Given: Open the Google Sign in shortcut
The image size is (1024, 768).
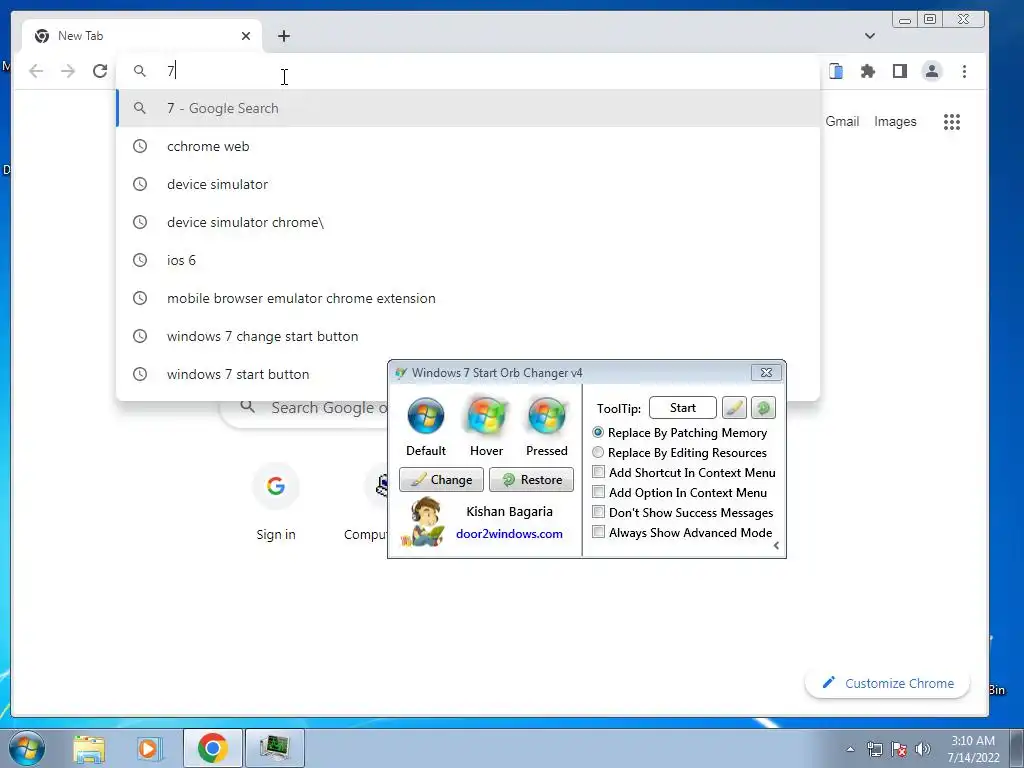Looking at the screenshot, I should (x=276, y=502).
